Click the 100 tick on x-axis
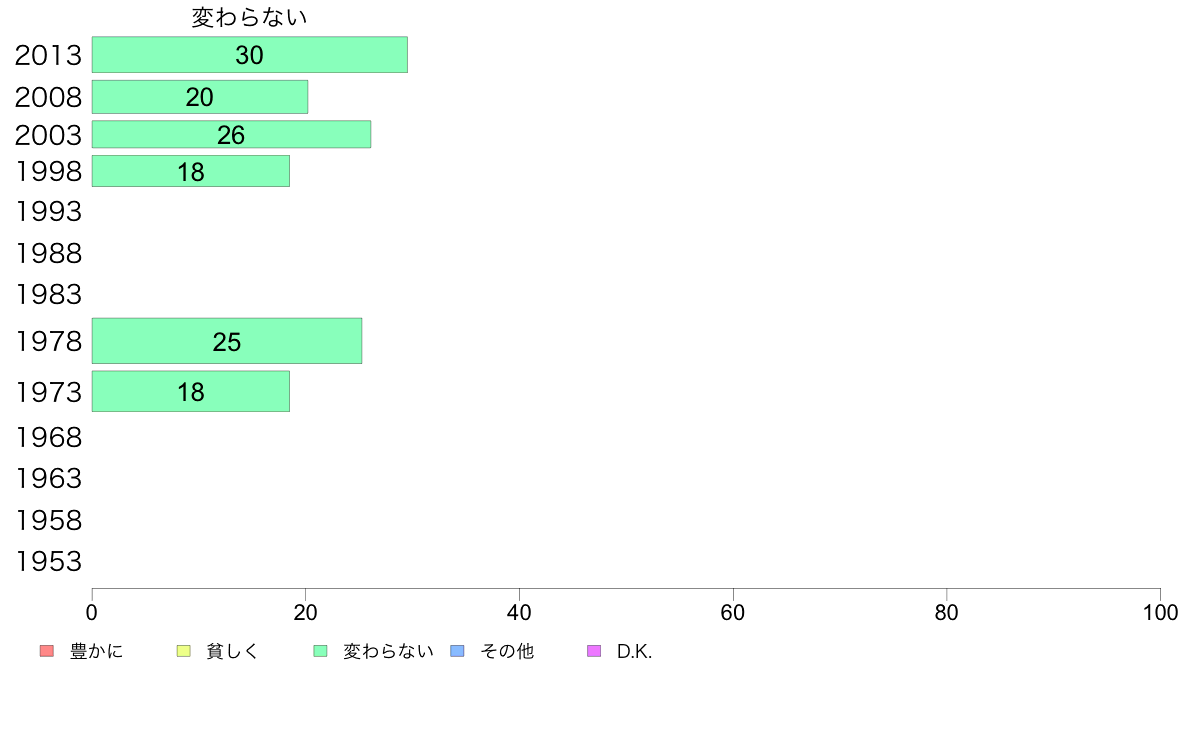This screenshot has width=1188, height=736. click(x=1160, y=612)
